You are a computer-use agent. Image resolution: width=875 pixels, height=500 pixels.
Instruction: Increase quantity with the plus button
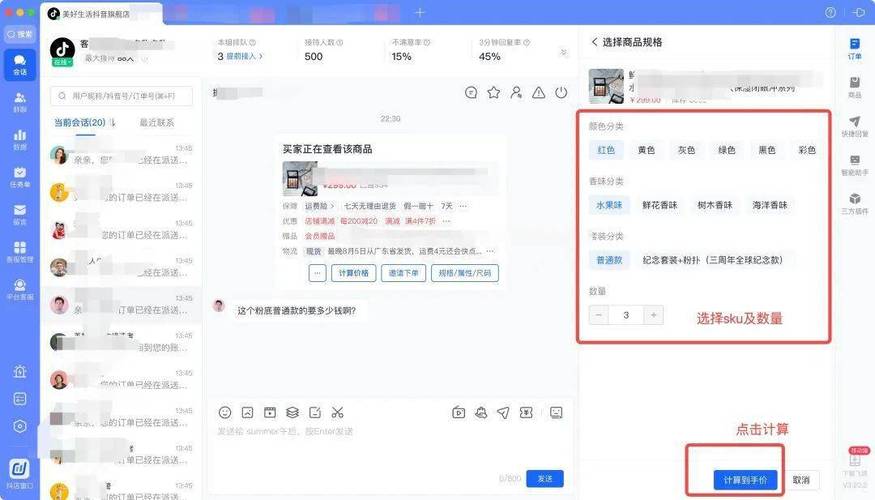[653, 315]
